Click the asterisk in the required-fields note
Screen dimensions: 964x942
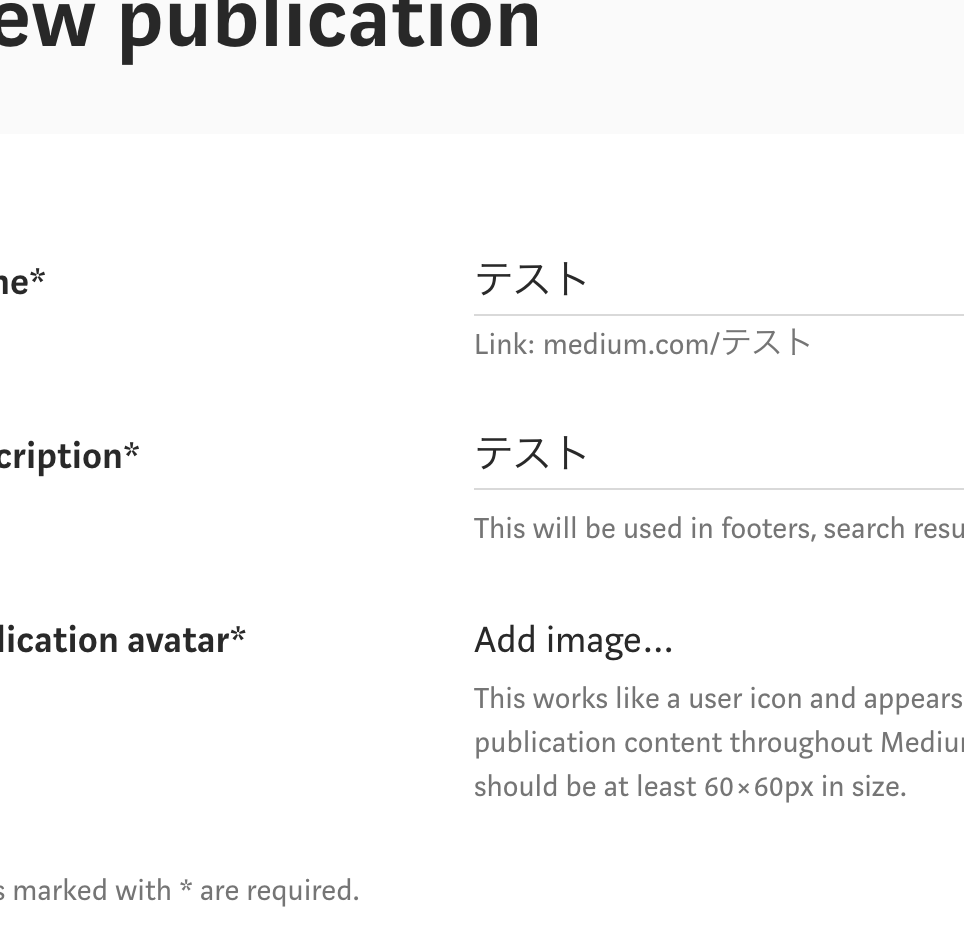point(186,886)
